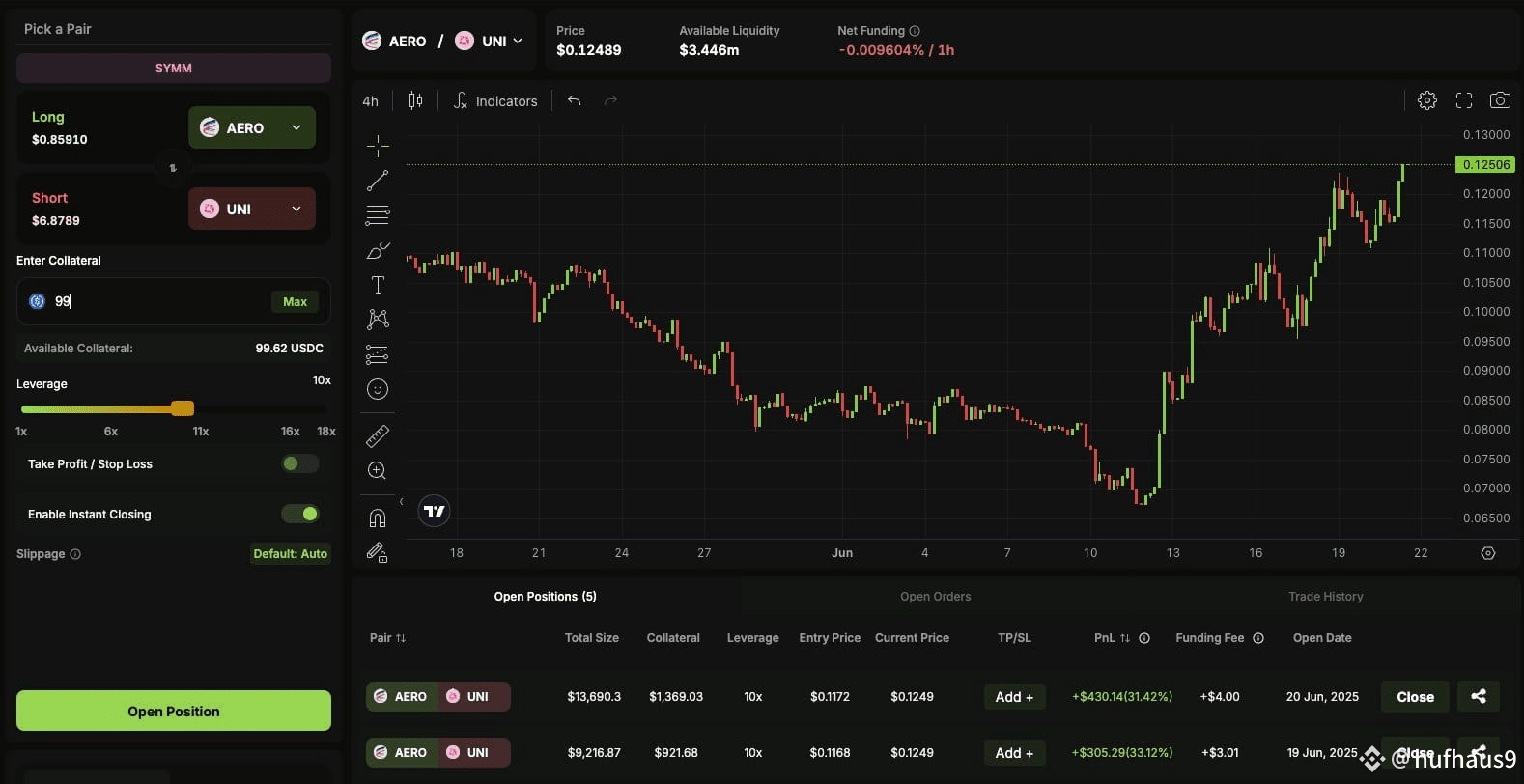Swap long and short assets

173,168
